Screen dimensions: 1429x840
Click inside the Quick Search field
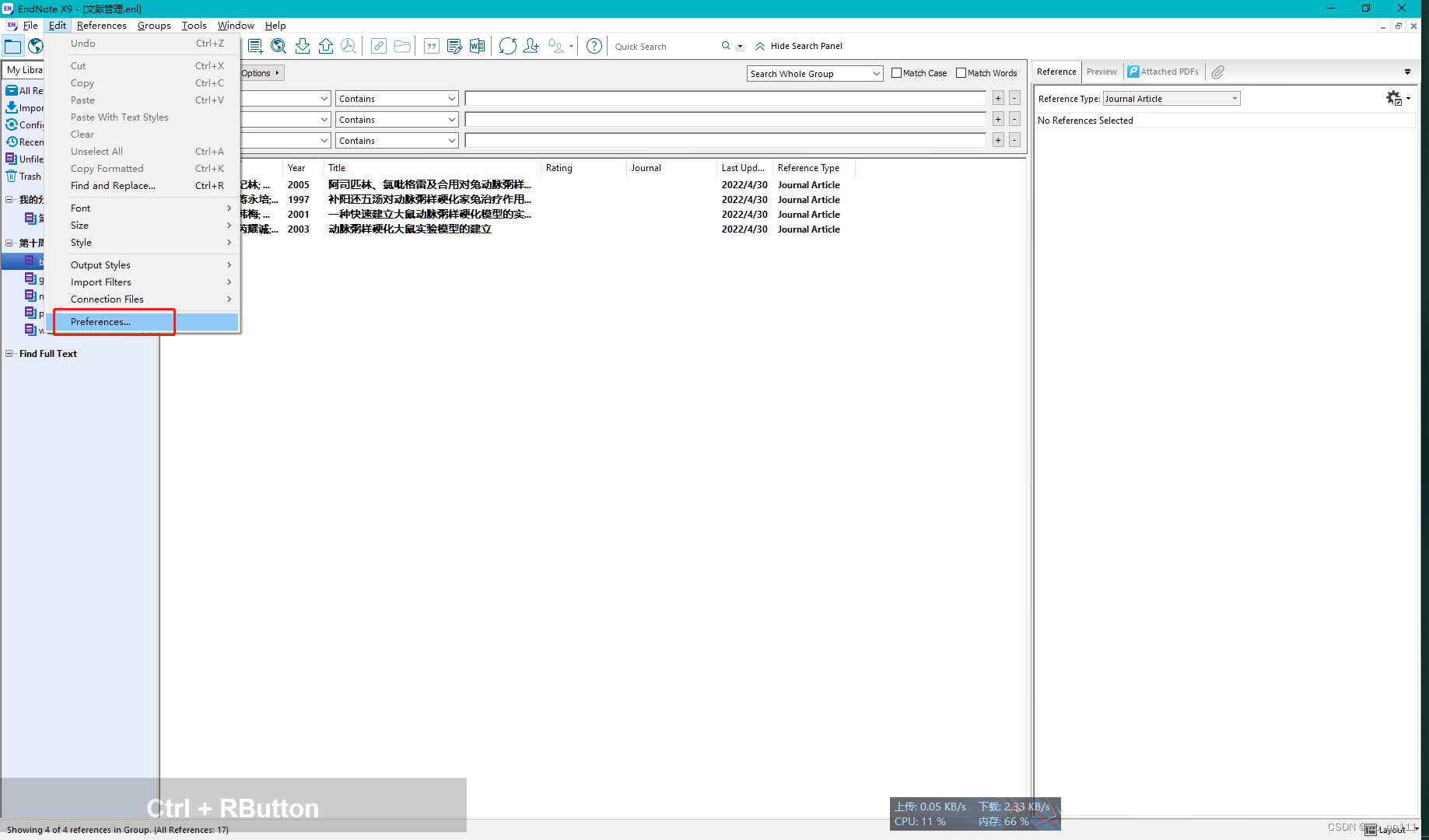coord(664,47)
